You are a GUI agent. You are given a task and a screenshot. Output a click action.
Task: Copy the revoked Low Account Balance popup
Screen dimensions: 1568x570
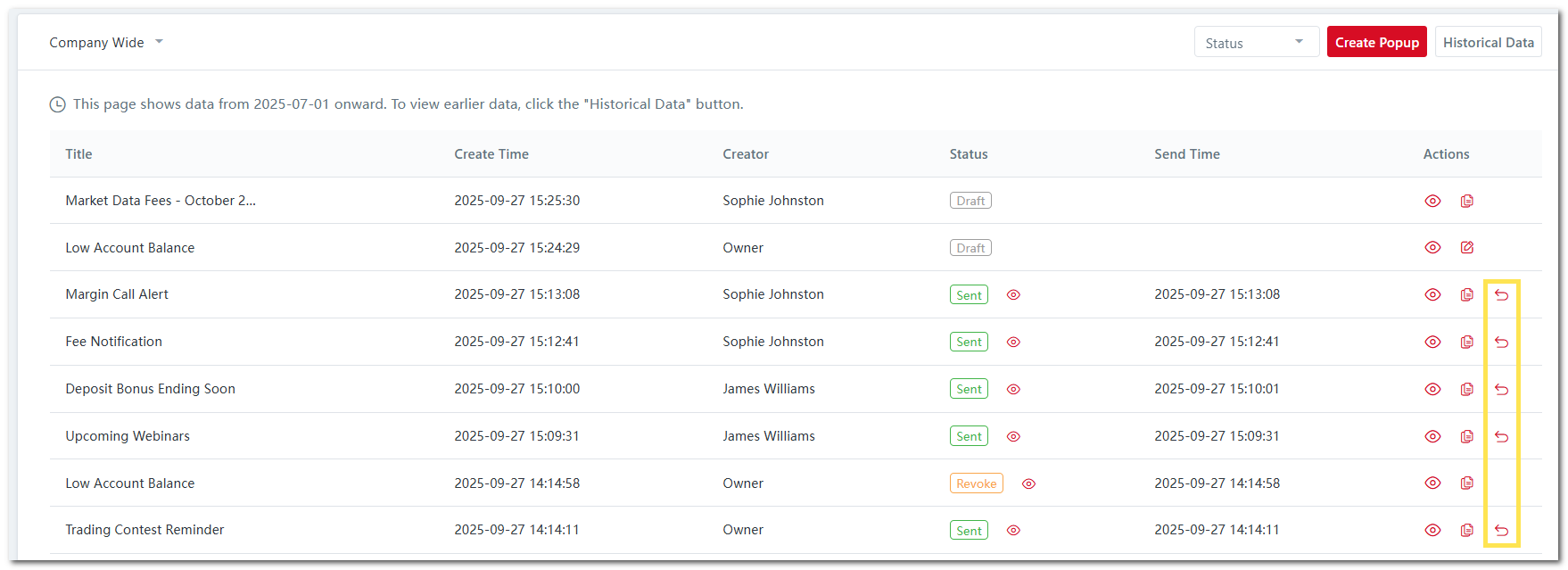1466,483
